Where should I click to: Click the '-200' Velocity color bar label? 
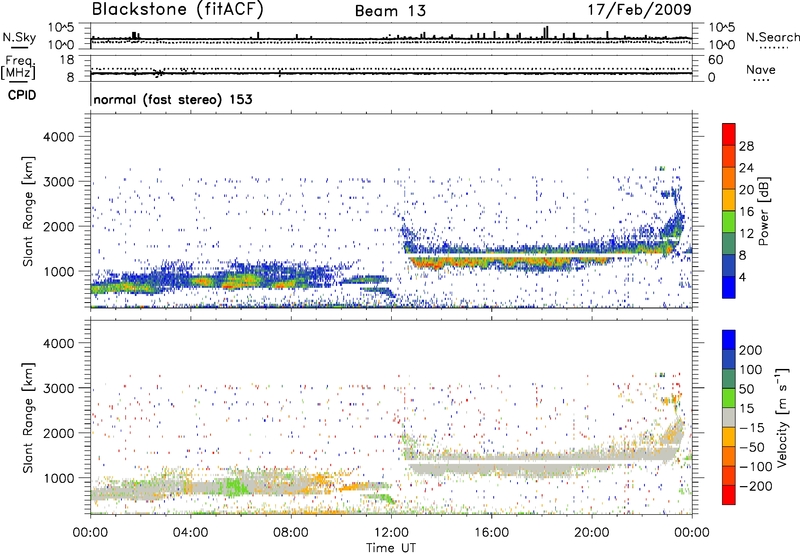756,486
